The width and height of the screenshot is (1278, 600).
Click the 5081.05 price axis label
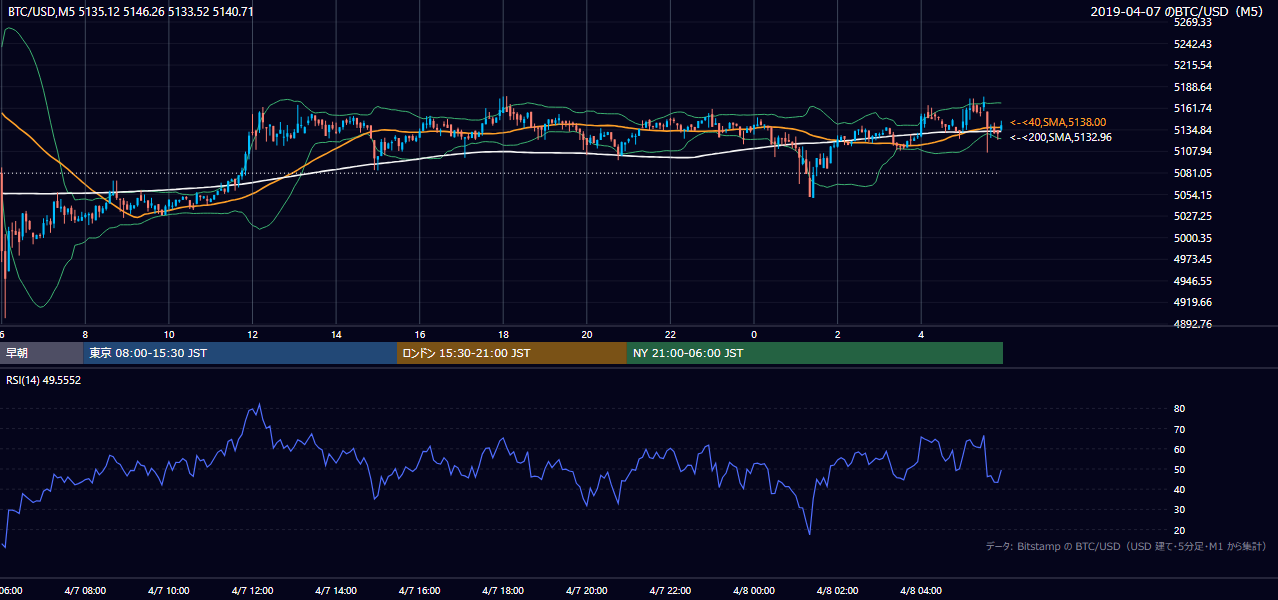coord(1194,173)
